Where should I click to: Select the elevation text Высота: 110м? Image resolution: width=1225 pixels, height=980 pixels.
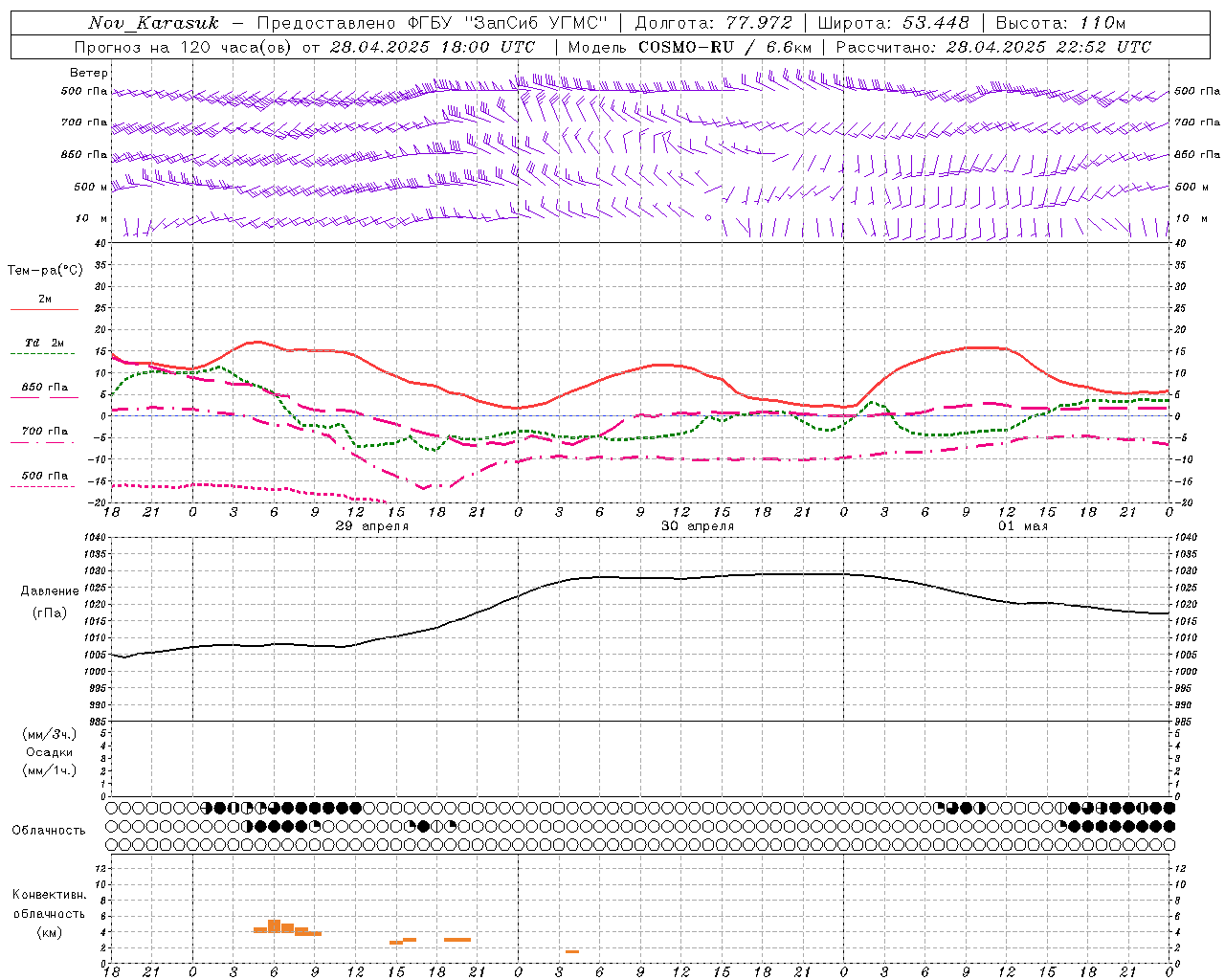coord(1060,23)
